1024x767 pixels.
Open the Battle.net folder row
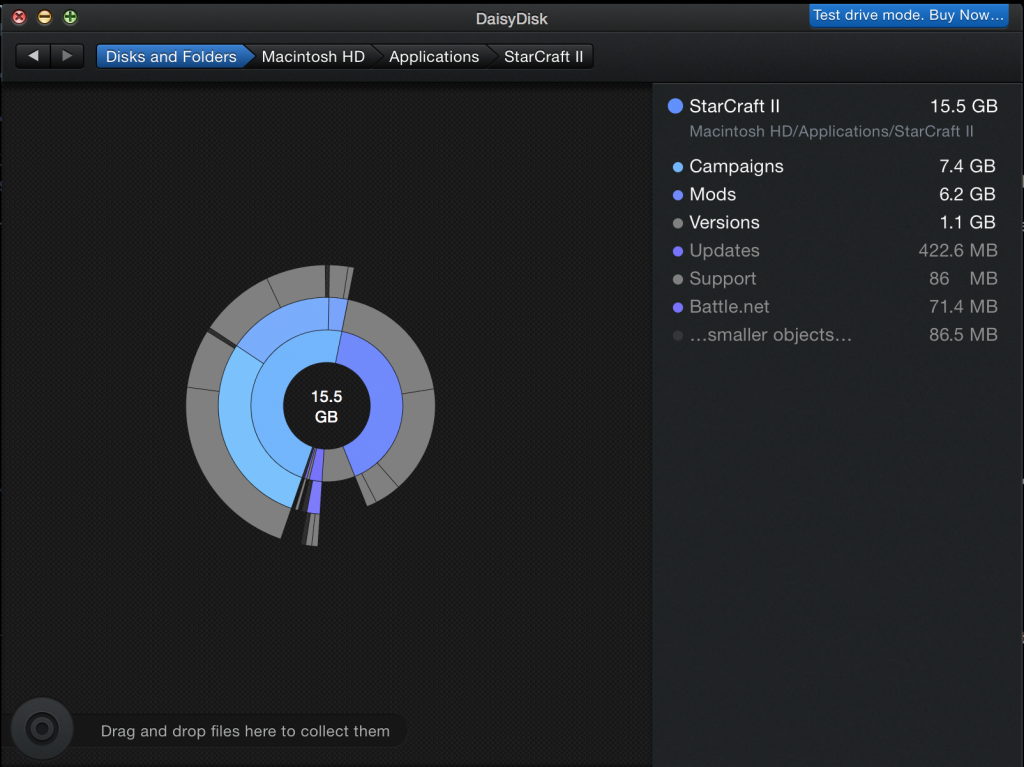tap(833, 306)
